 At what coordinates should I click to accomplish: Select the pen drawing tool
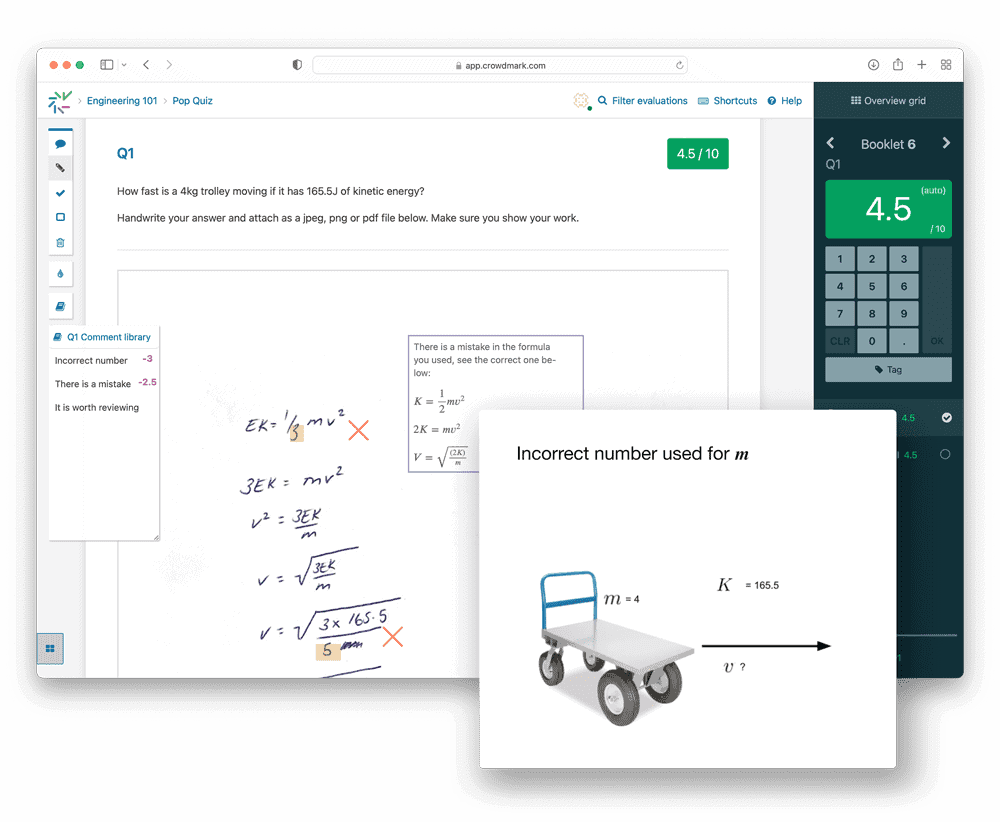coord(60,167)
